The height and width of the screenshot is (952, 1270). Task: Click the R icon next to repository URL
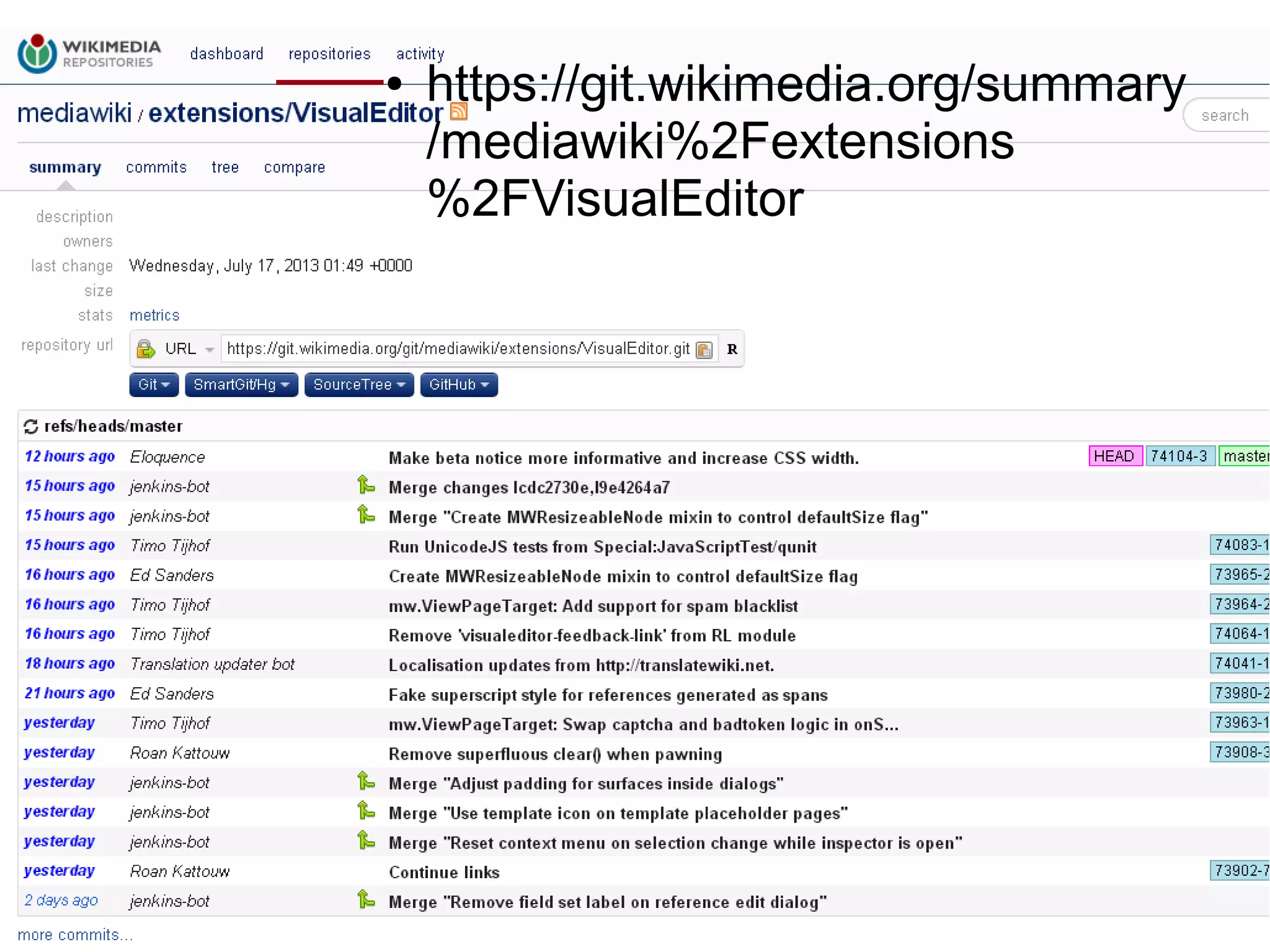[732, 349]
